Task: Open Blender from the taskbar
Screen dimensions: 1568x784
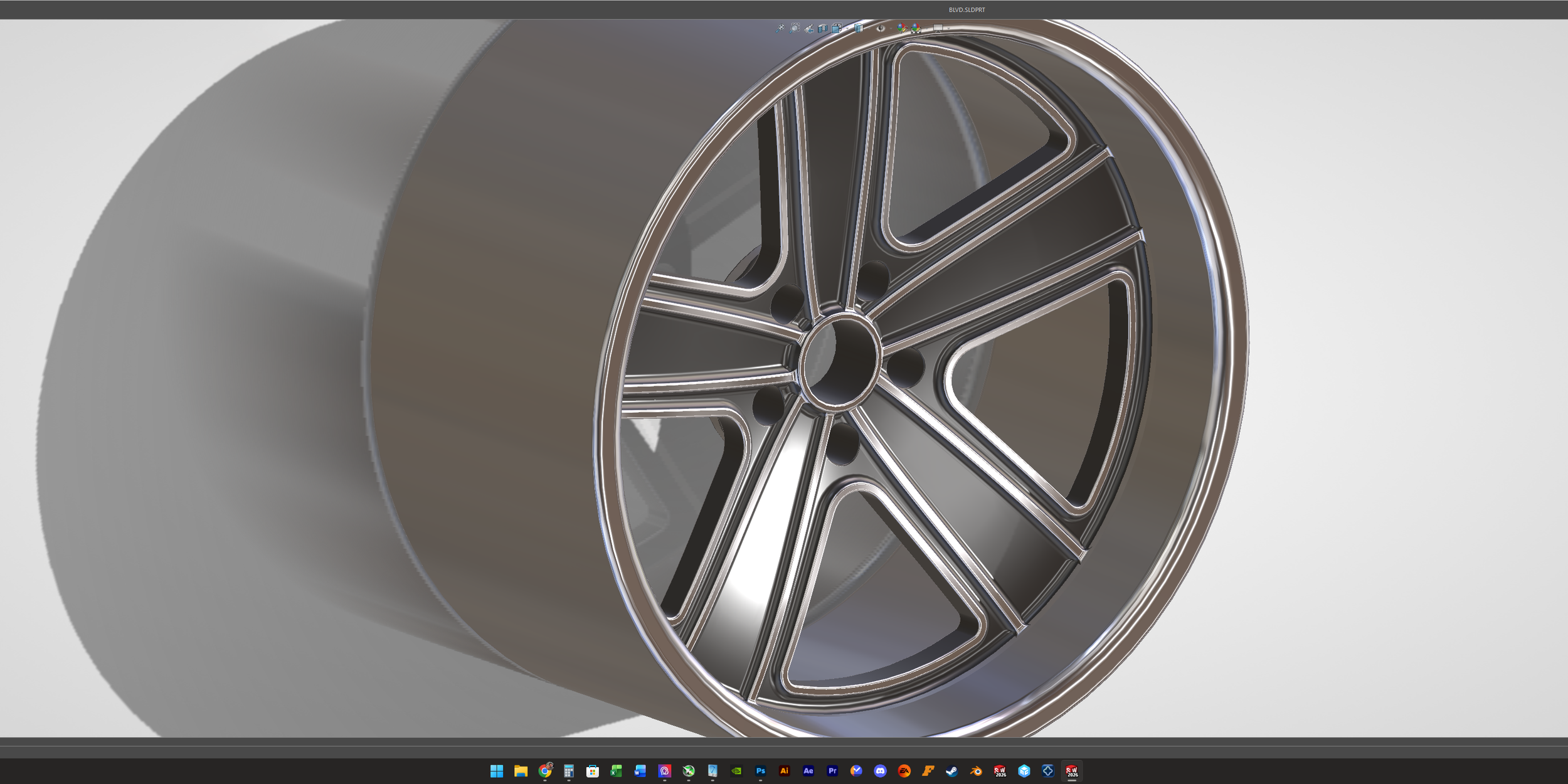Action: coord(976,771)
